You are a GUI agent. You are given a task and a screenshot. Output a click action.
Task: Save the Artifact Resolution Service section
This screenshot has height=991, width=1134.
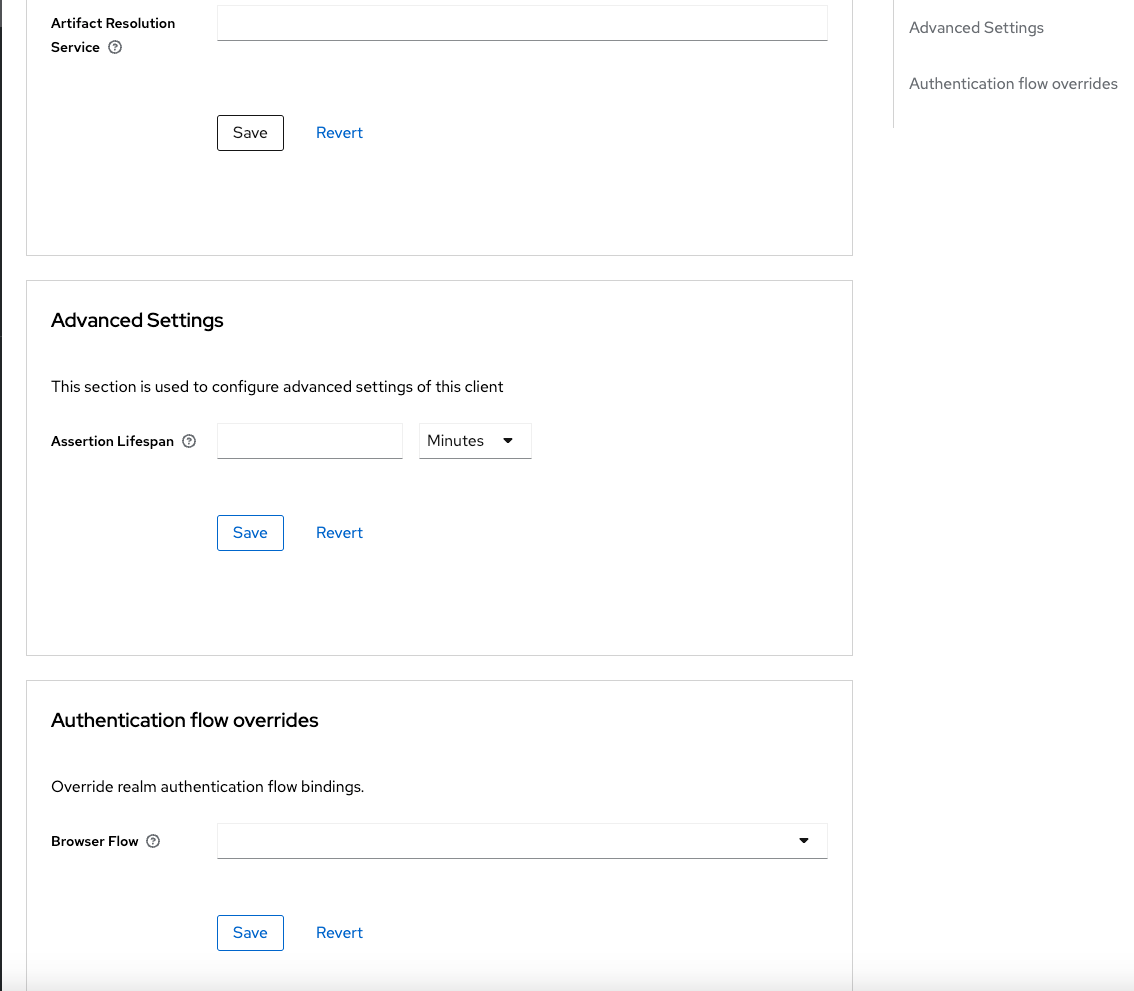tap(250, 133)
